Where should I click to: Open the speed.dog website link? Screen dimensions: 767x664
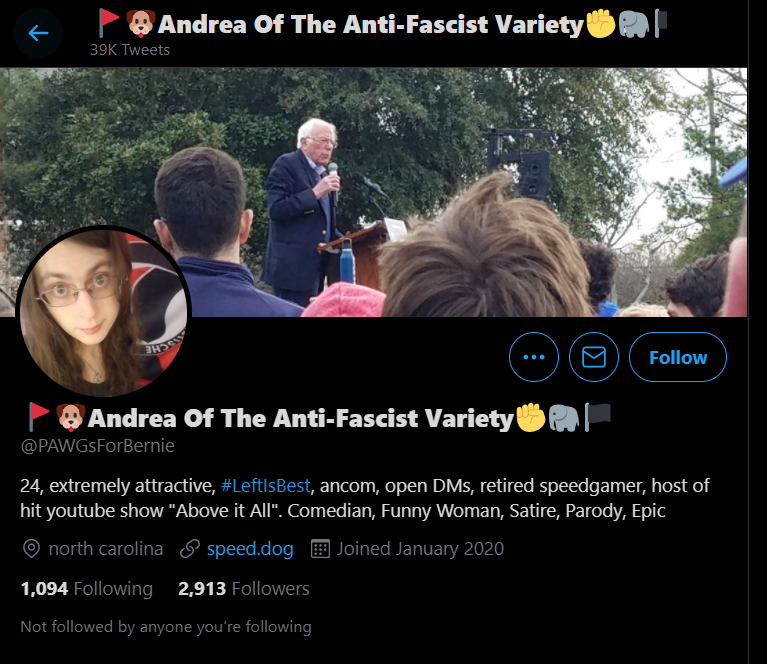(x=250, y=549)
